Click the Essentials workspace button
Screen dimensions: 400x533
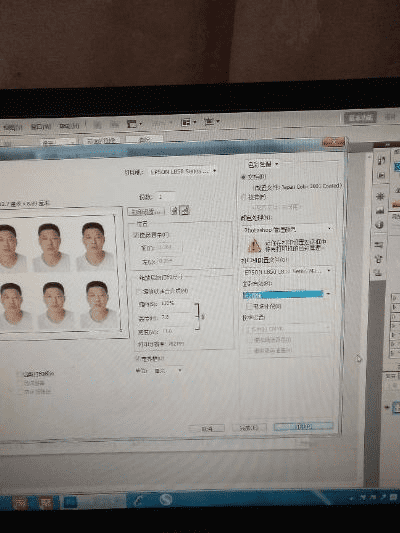click(361, 118)
